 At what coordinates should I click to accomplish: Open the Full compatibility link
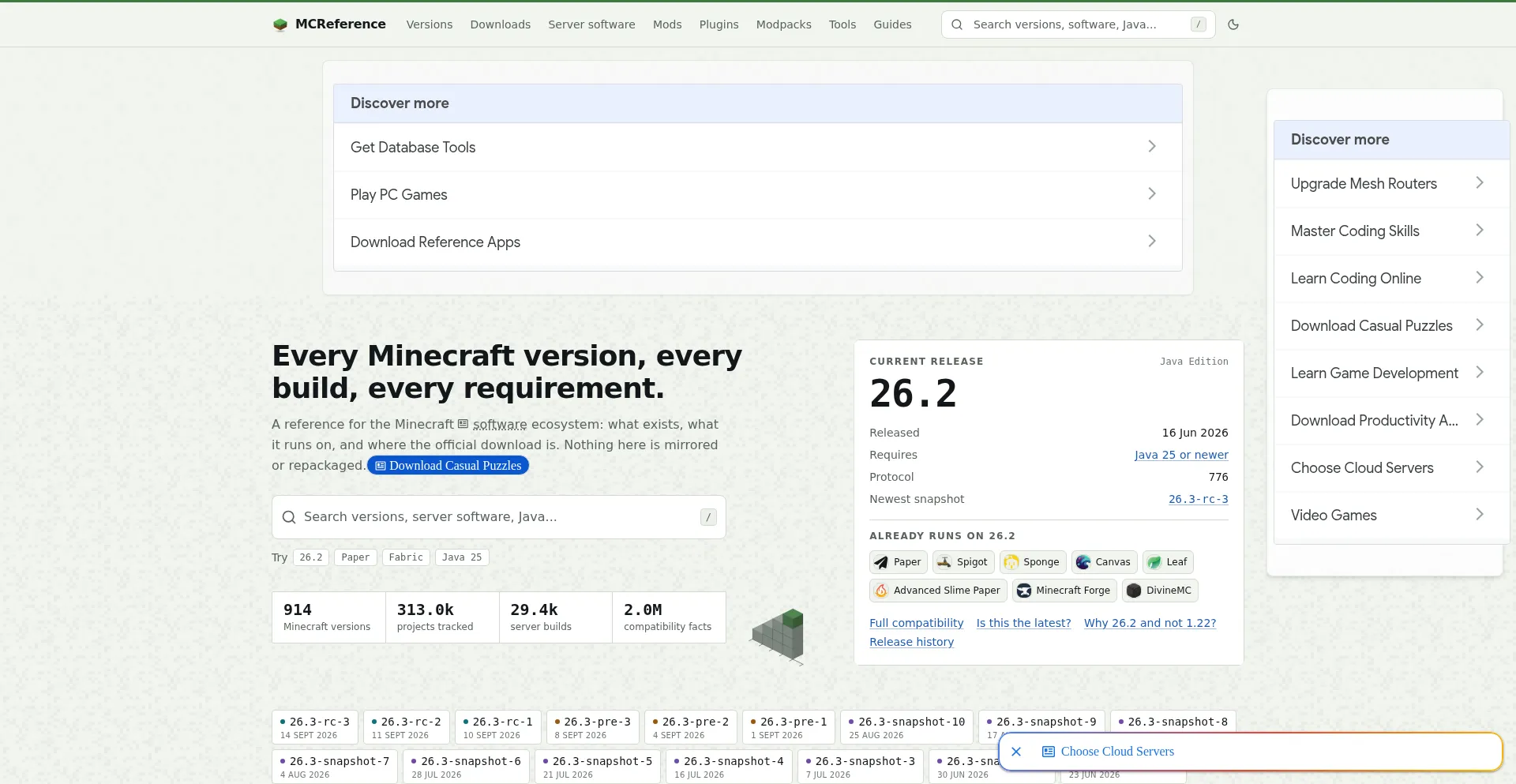(x=917, y=623)
